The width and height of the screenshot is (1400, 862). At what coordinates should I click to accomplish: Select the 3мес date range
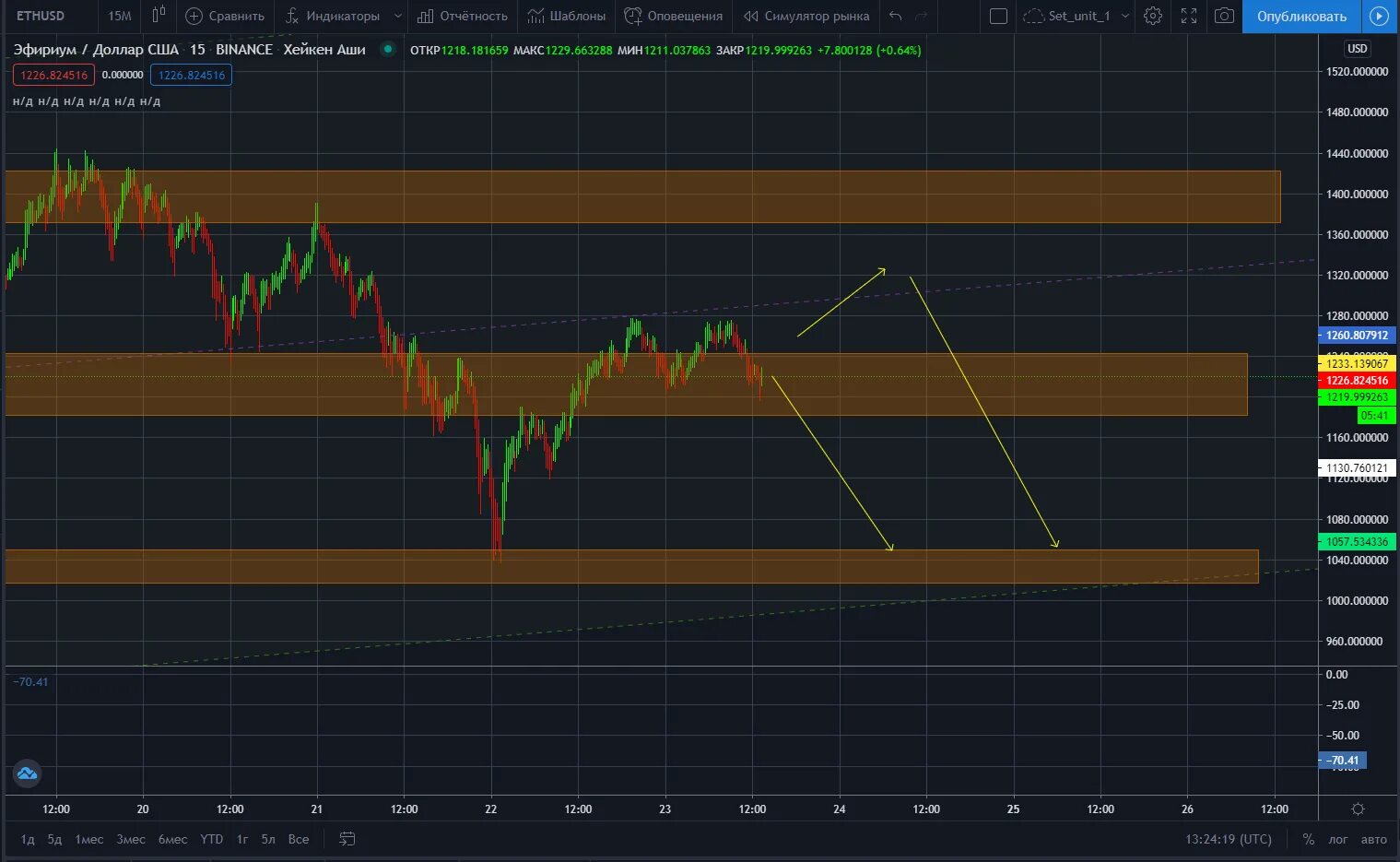click(131, 839)
